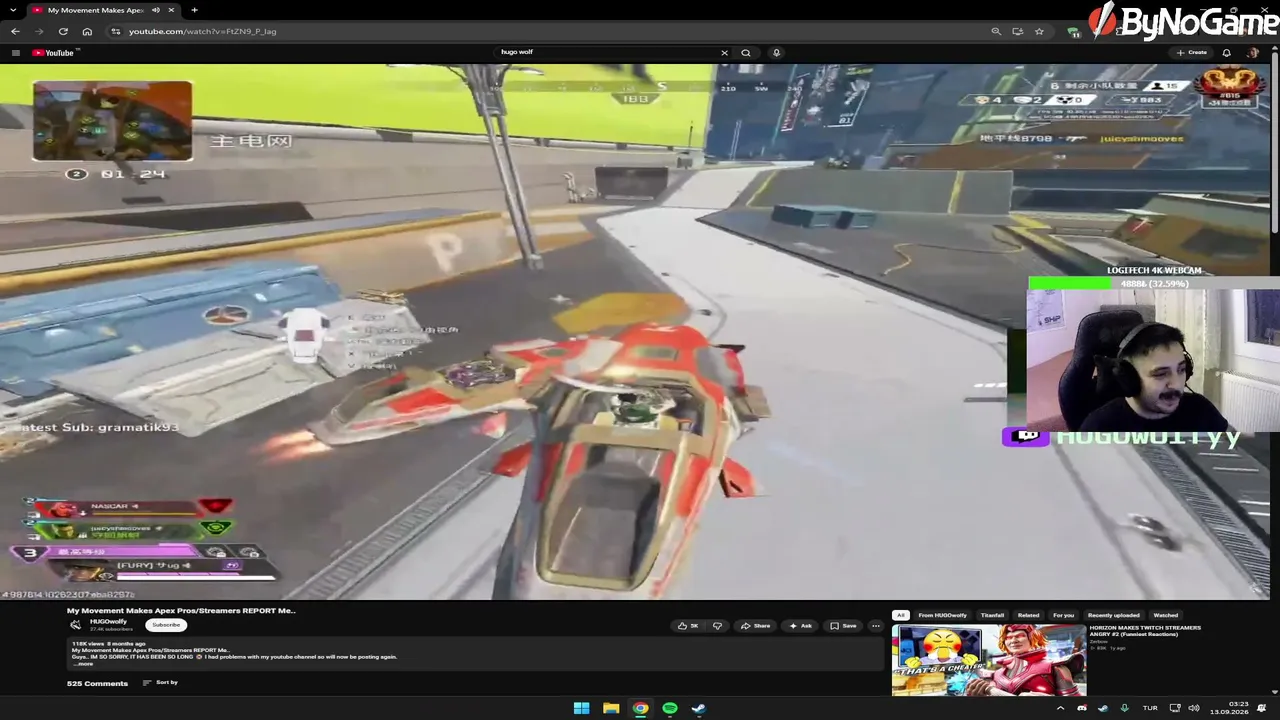Open the YouTube account avatar menu
Screen dimensions: 1280x720
pos(1254,53)
